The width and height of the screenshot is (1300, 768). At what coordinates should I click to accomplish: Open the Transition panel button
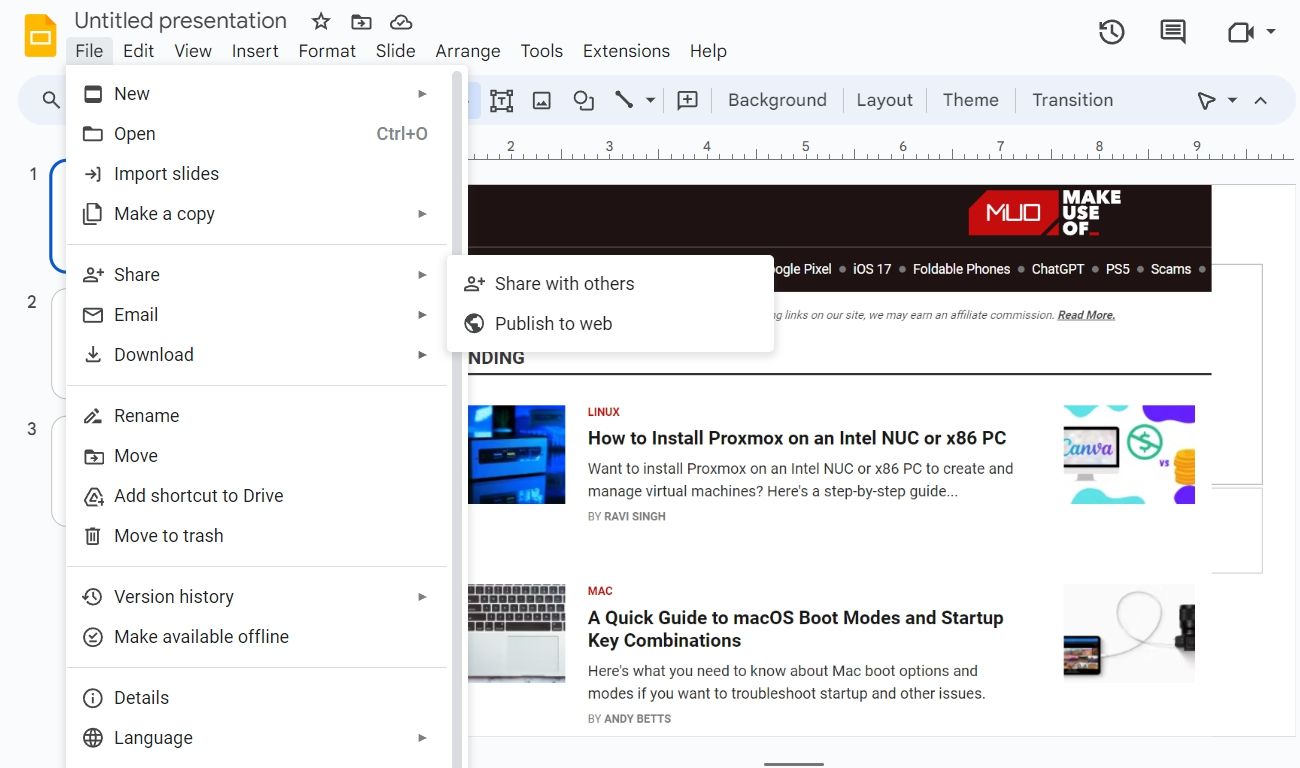(1072, 100)
